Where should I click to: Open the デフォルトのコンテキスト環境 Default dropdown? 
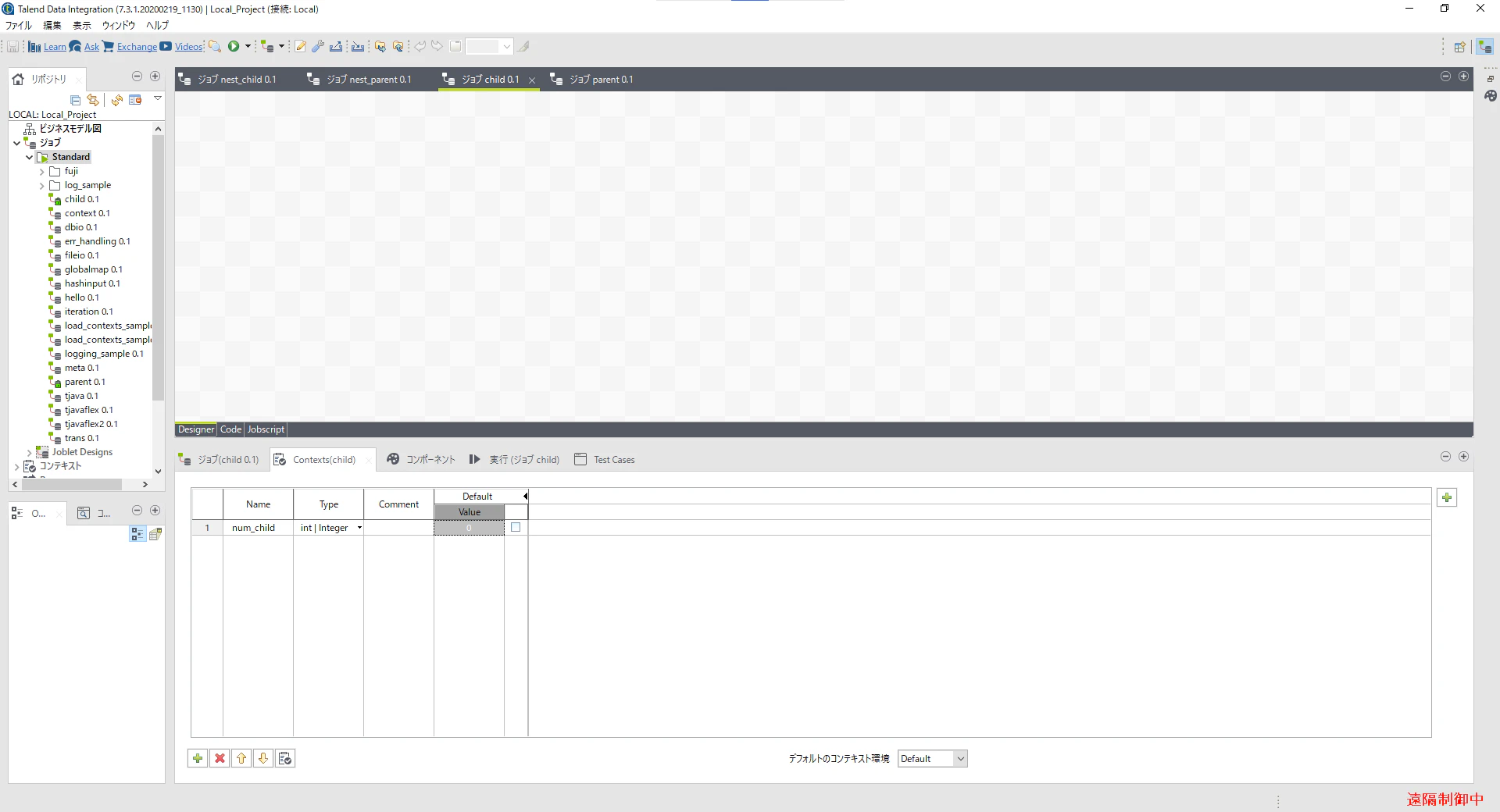coord(932,759)
